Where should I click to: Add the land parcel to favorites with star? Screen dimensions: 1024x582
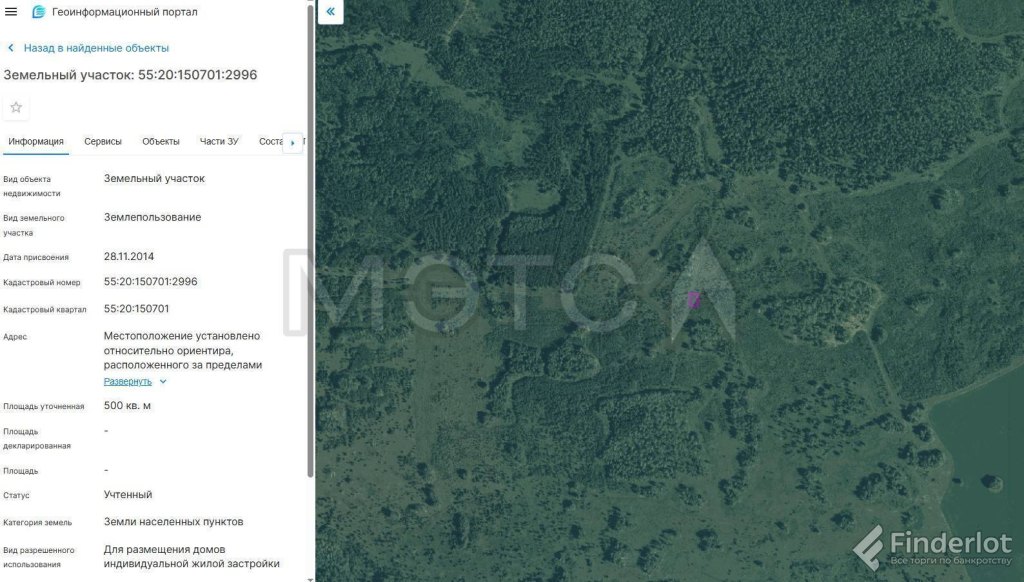[16, 108]
